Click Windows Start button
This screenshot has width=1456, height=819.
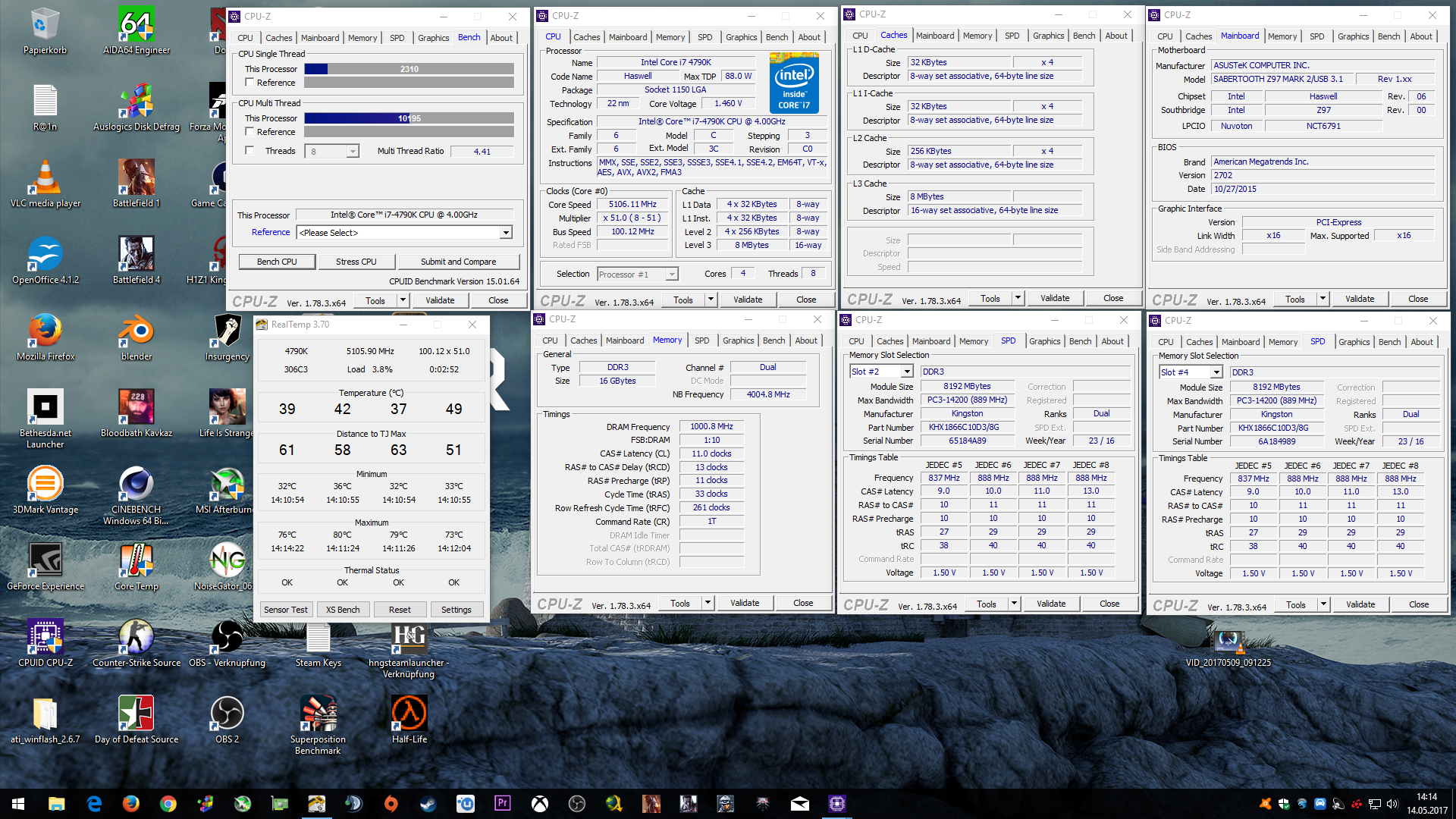(x=18, y=804)
